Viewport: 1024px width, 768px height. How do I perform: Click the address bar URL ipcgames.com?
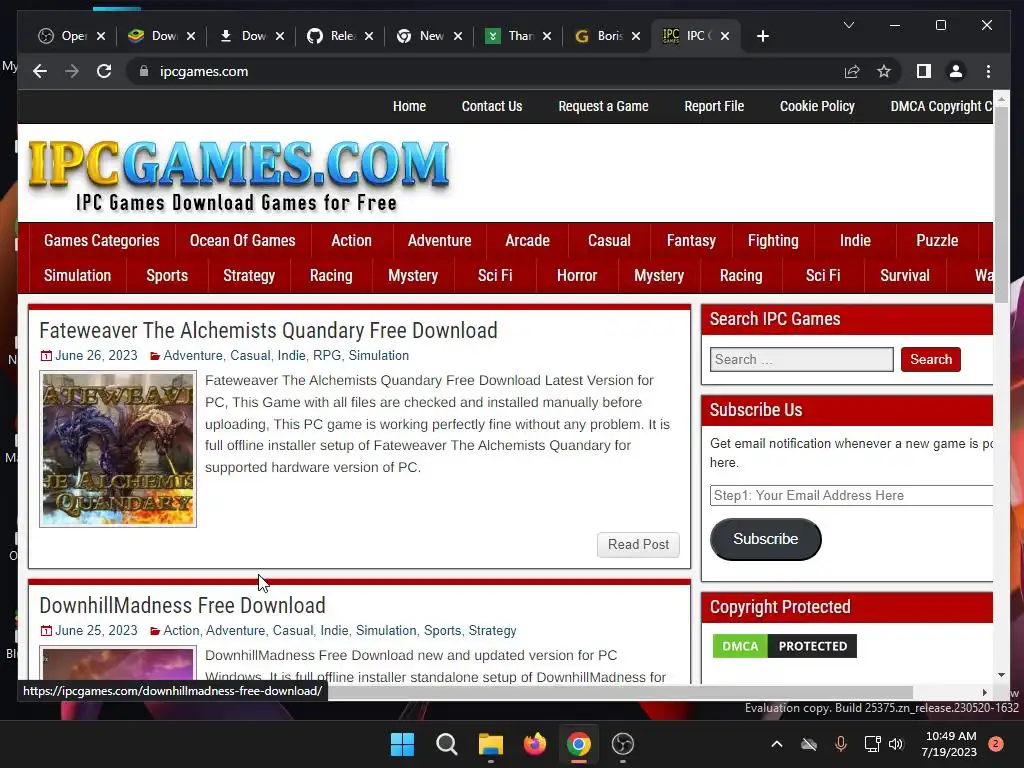pyautogui.click(x=204, y=71)
